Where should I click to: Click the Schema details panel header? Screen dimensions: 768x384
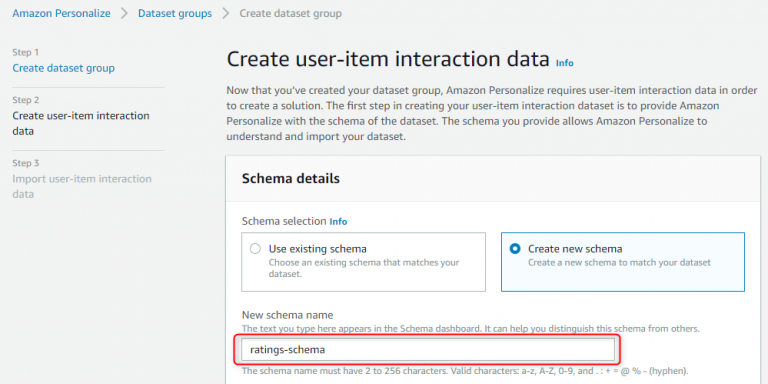tap(493, 179)
